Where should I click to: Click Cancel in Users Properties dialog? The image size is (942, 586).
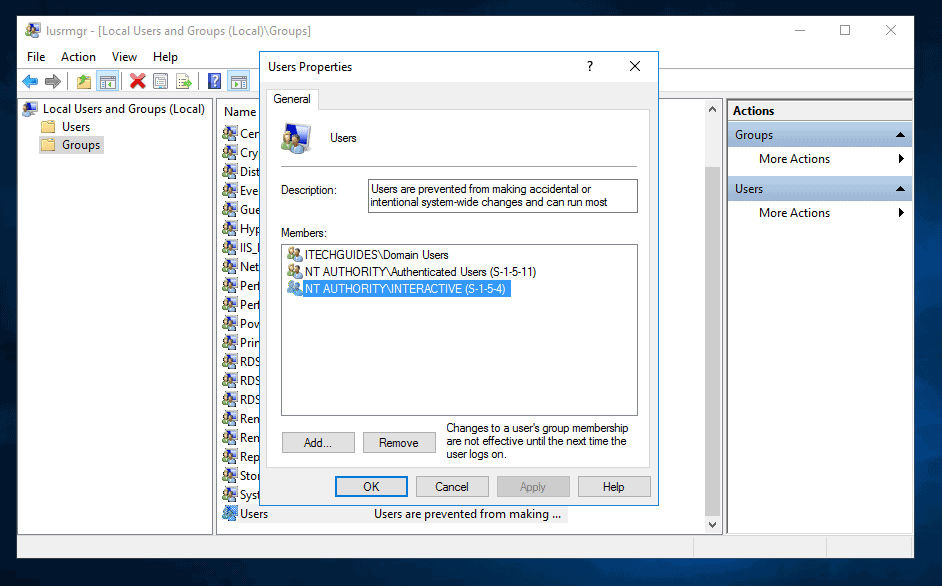[x=452, y=487]
